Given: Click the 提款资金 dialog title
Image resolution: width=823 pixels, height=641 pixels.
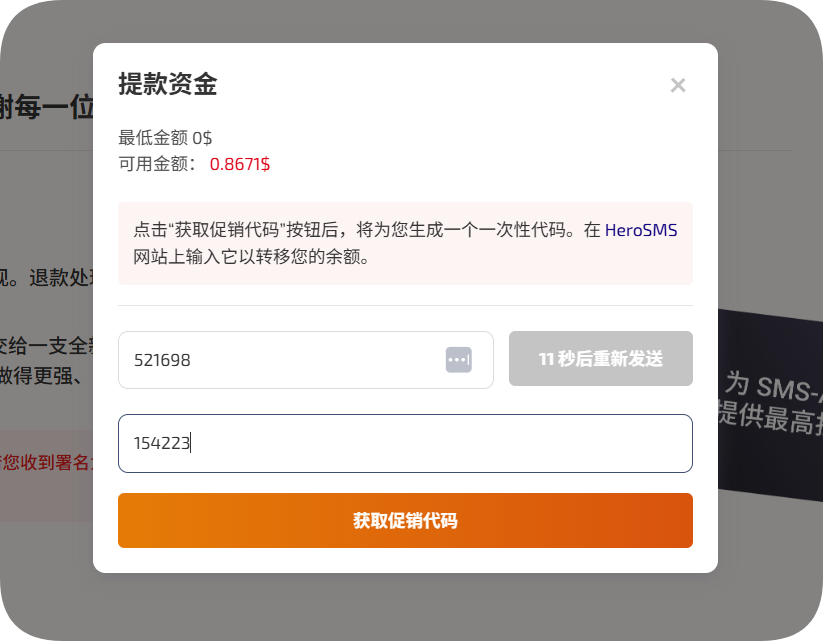Looking at the screenshot, I should point(168,85).
